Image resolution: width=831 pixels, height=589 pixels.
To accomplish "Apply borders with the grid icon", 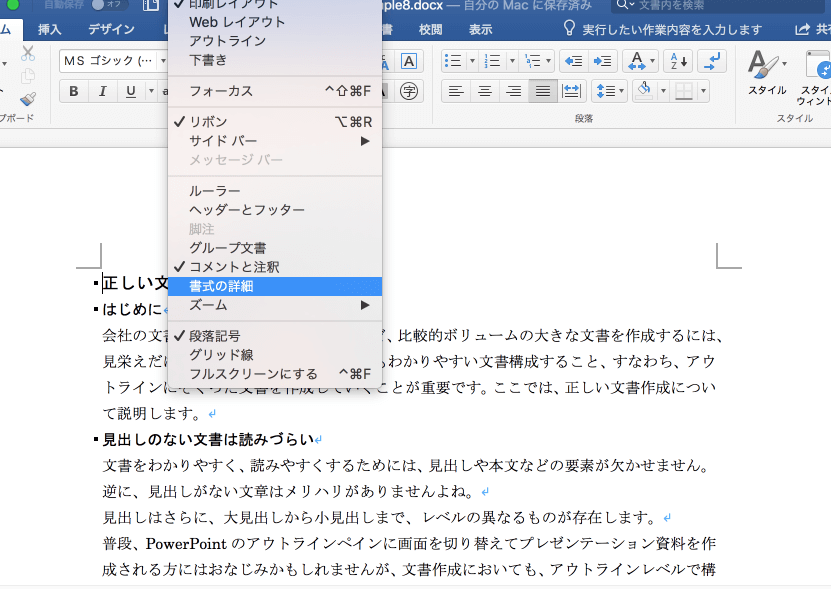I will (x=684, y=91).
